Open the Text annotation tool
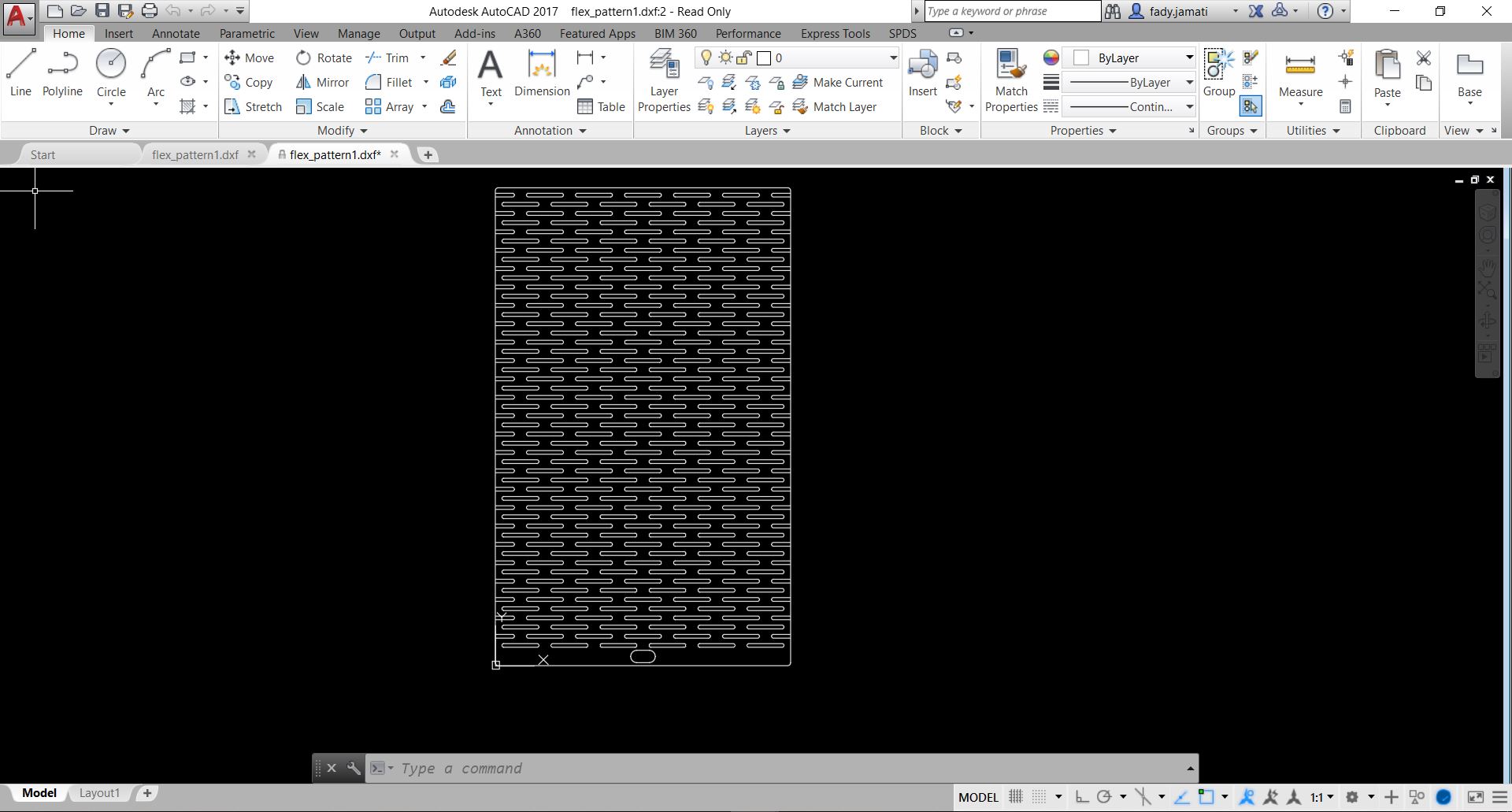The width and height of the screenshot is (1512, 812). [x=491, y=73]
